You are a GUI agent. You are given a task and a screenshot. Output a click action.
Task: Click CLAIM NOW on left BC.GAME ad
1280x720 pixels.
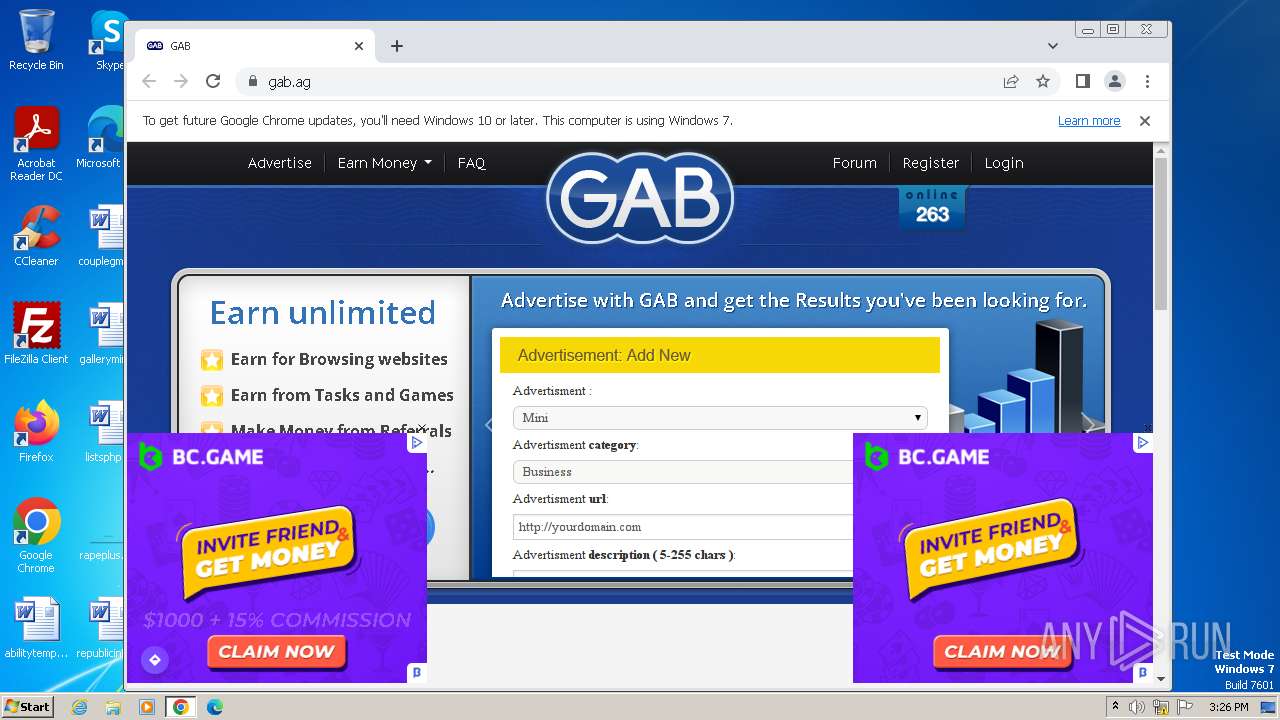point(276,652)
